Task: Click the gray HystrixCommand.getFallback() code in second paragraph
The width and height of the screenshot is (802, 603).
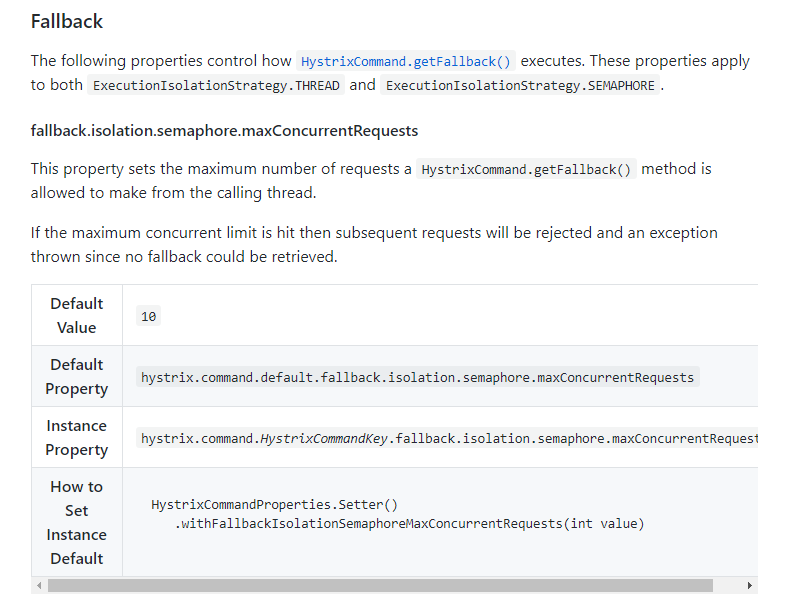Action: pos(526,170)
